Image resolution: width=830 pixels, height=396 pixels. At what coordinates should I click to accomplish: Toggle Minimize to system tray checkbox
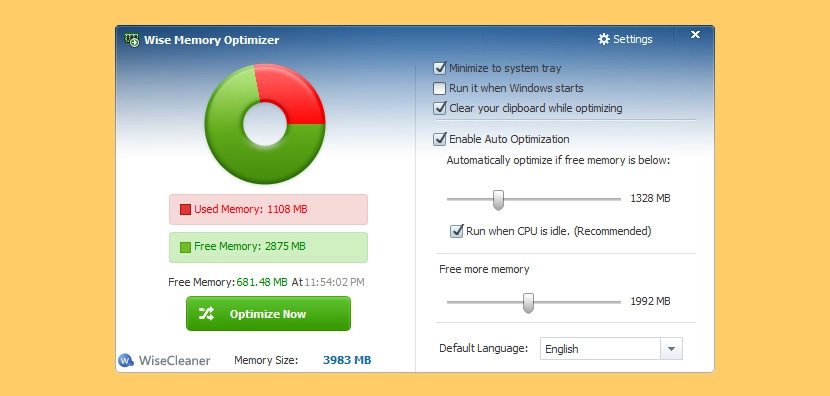point(439,68)
